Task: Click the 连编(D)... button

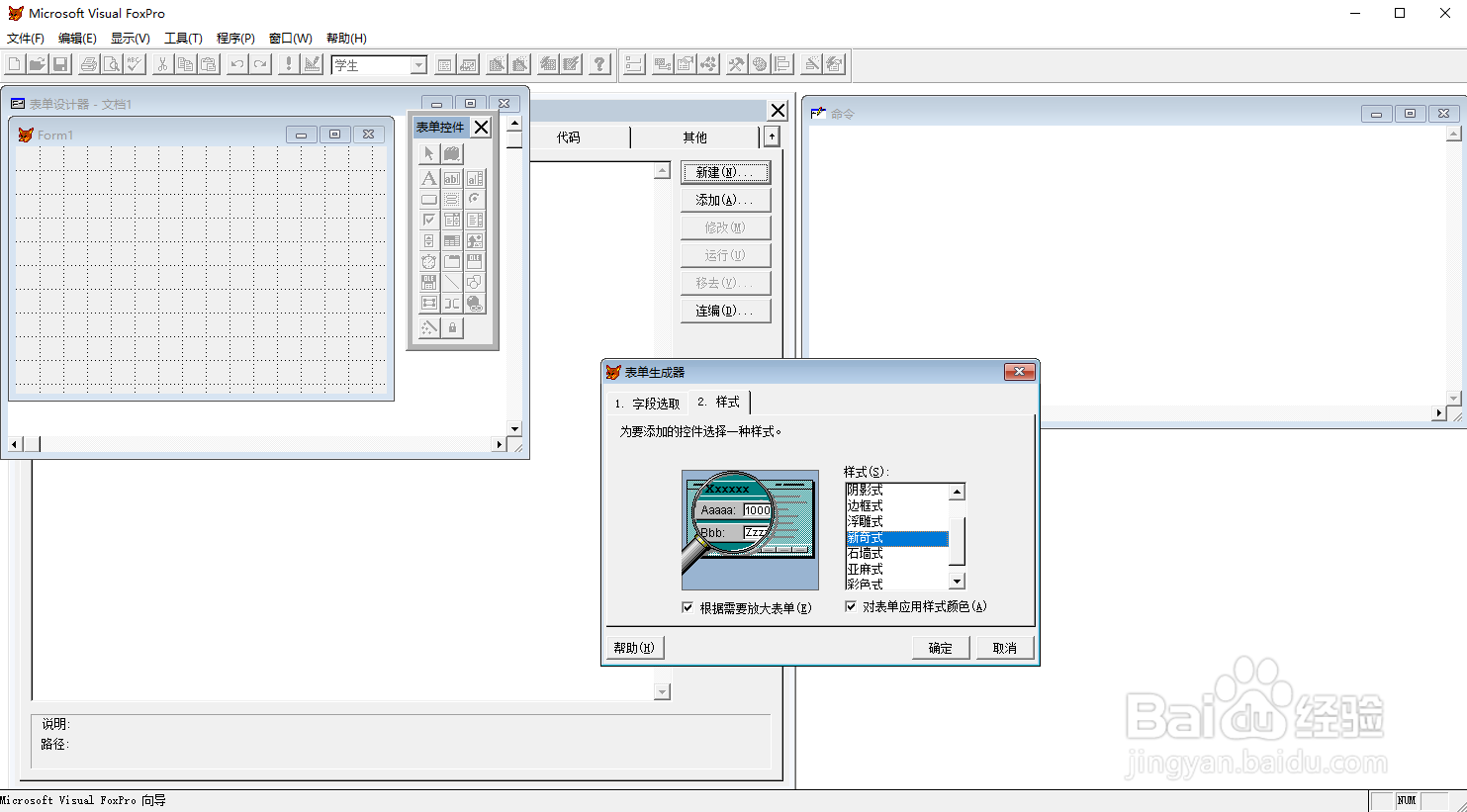Action: coord(725,311)
